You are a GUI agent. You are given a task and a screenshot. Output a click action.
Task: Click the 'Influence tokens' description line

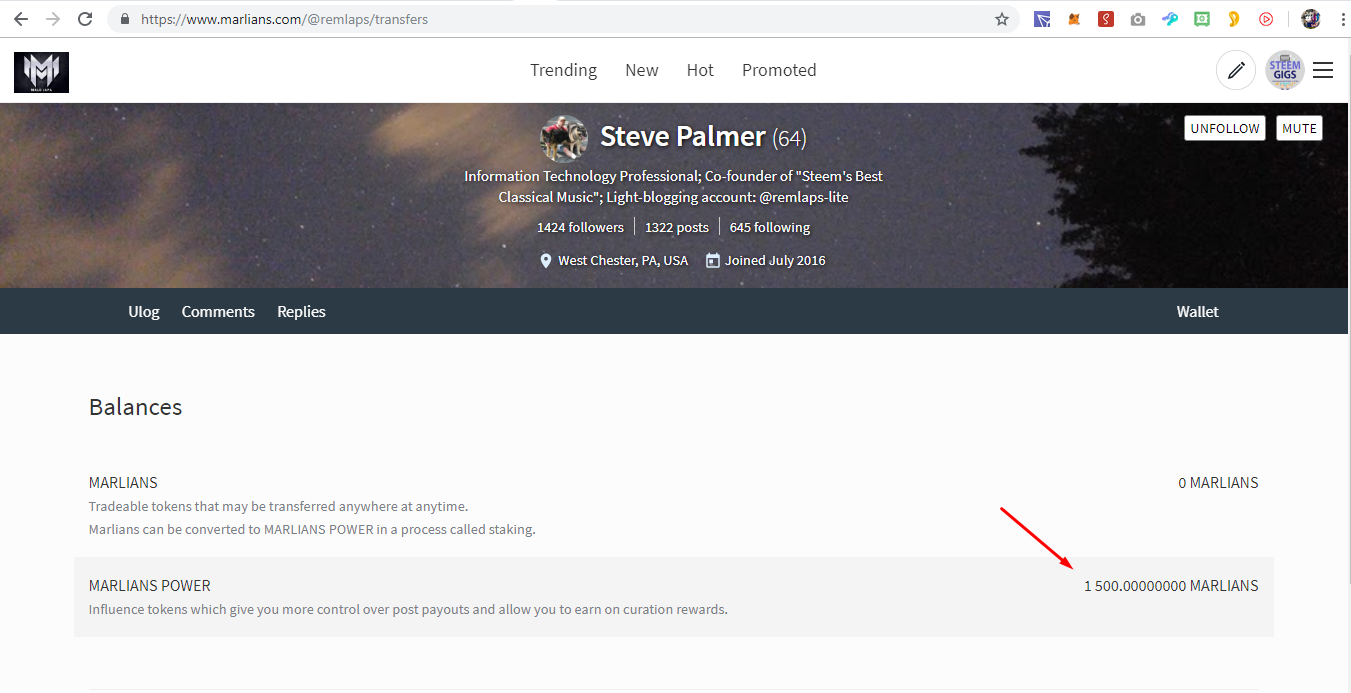click(408, 609)
